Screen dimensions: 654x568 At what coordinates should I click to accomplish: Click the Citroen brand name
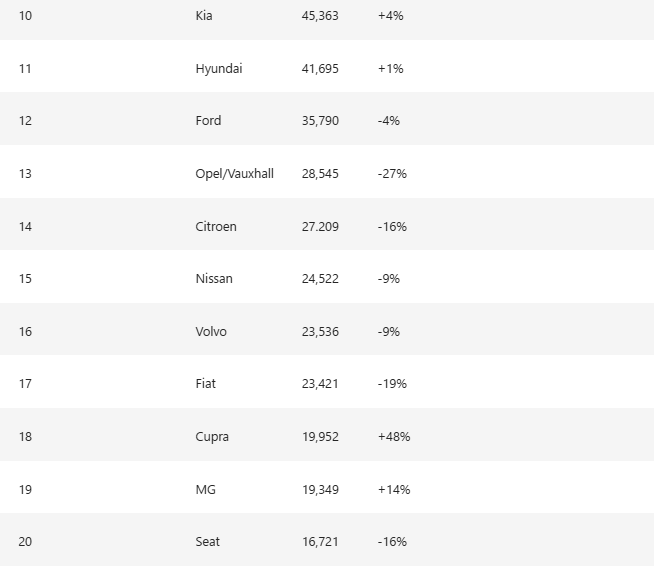[216, 226]
